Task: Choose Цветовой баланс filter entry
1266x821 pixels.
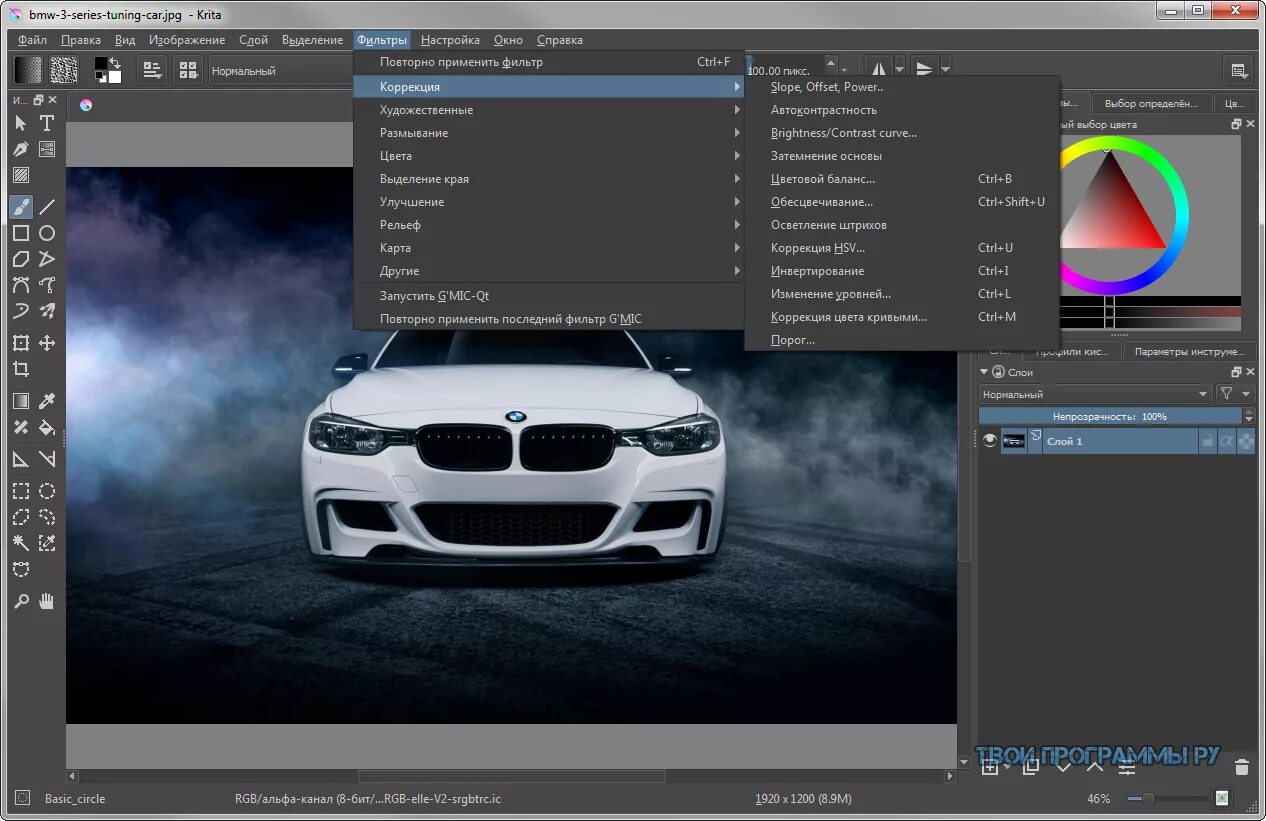Action: (x=901, y=179)
